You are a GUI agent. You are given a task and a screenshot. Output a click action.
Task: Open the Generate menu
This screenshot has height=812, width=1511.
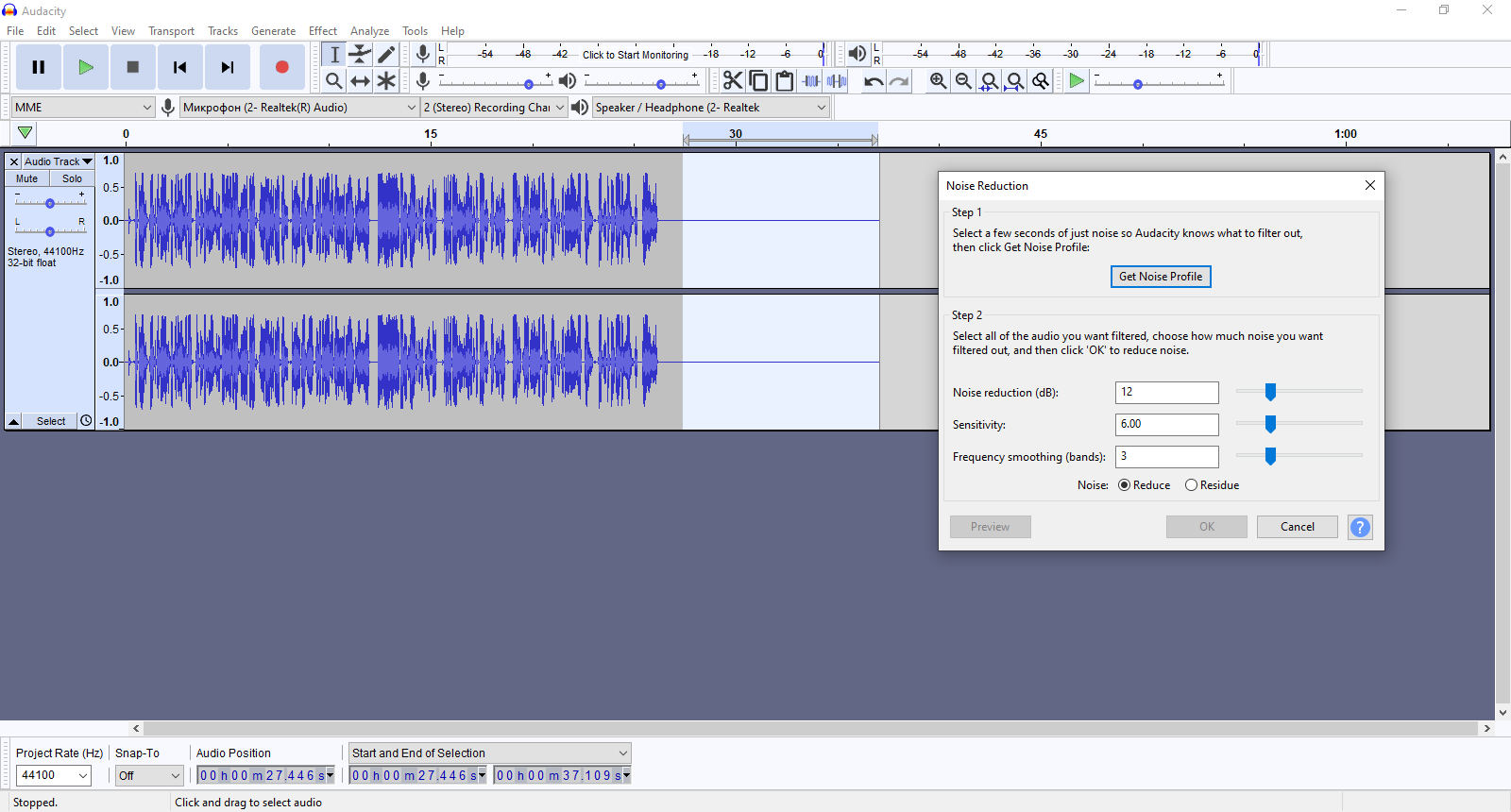(x=273, y=31)
